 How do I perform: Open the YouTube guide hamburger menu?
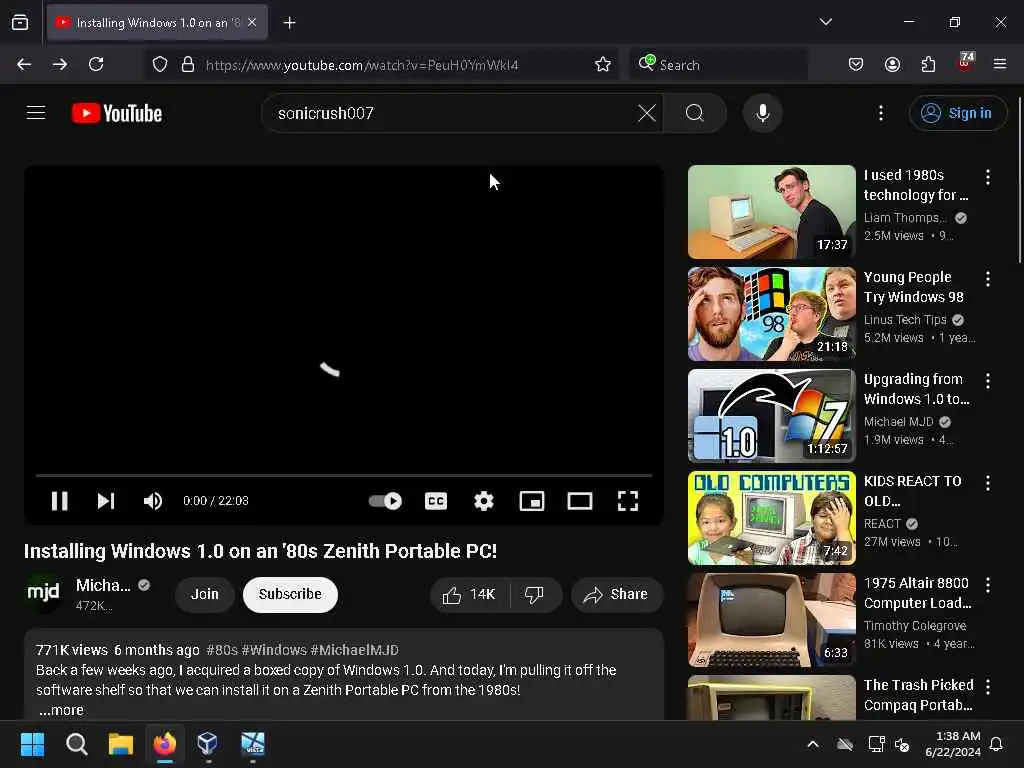[36, 113]
